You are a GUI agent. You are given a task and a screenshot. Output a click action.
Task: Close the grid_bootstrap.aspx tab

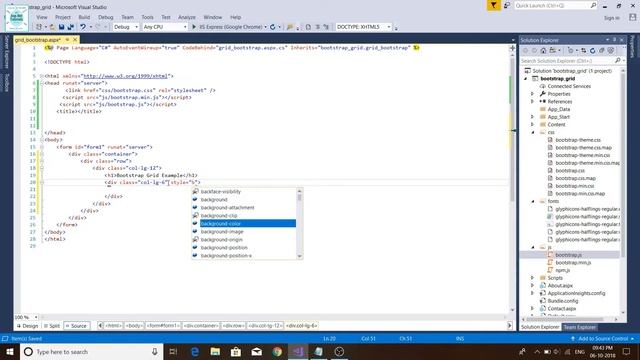(x=75, y=40)
